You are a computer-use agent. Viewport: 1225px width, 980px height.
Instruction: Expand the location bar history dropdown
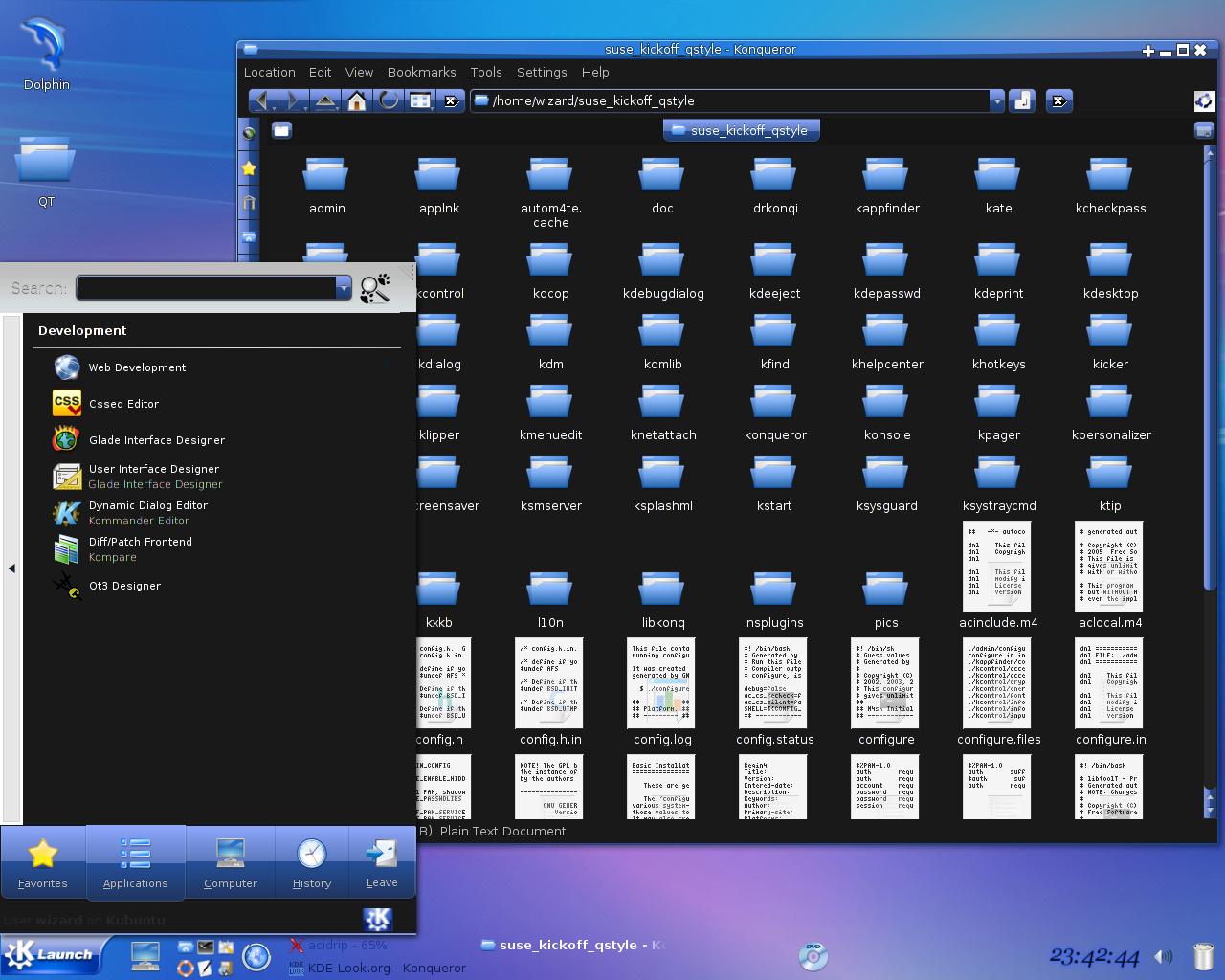coord(996,100)
